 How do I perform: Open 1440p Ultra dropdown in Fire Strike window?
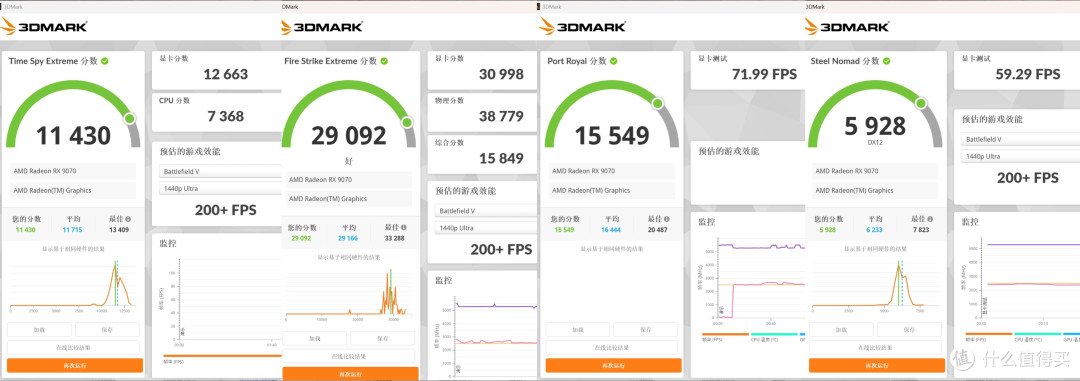click(486, 228)
